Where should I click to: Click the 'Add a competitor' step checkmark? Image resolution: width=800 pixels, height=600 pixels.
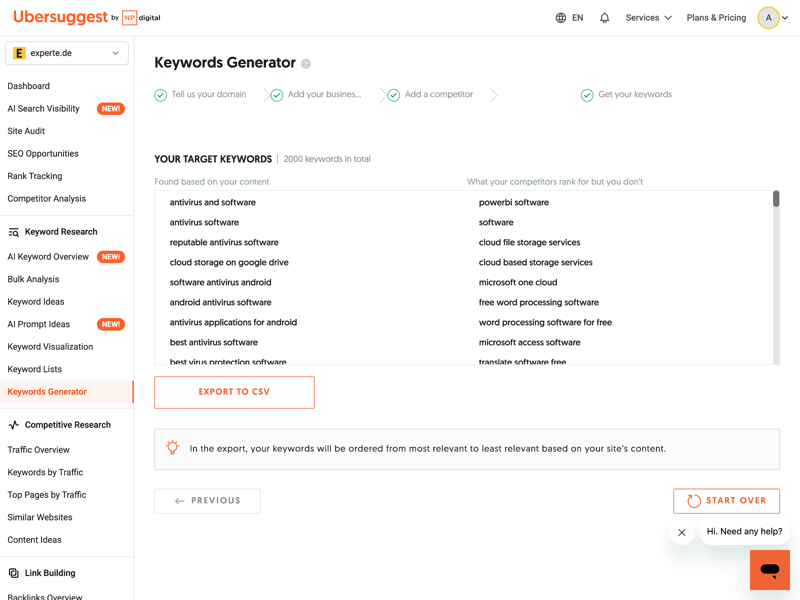coord(394,95)
